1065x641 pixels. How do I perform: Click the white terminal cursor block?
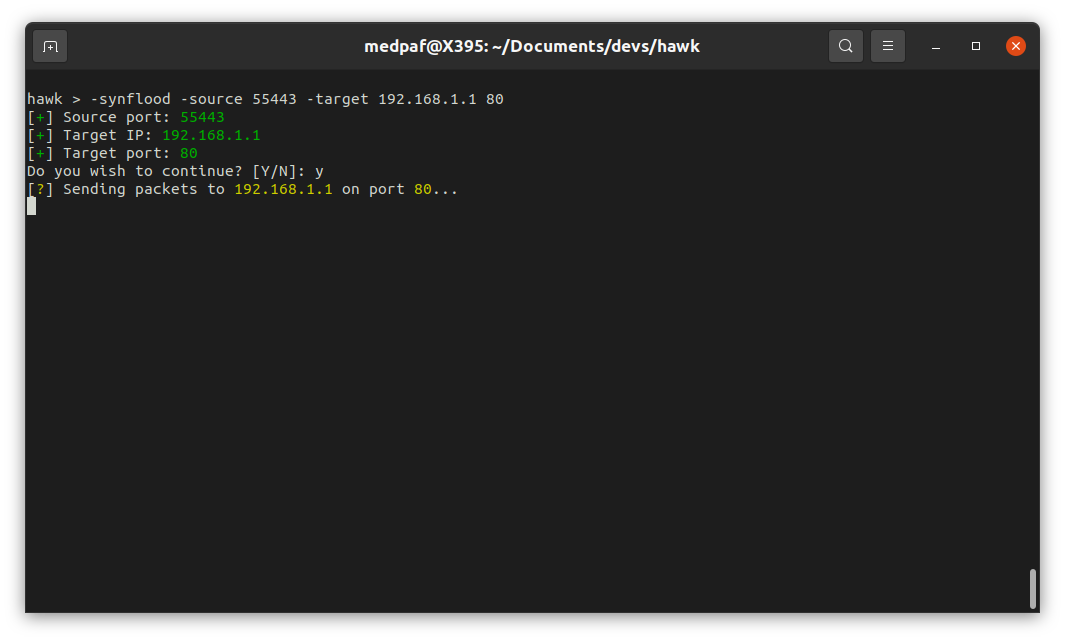pyautogui.click(x=31, y=206)
